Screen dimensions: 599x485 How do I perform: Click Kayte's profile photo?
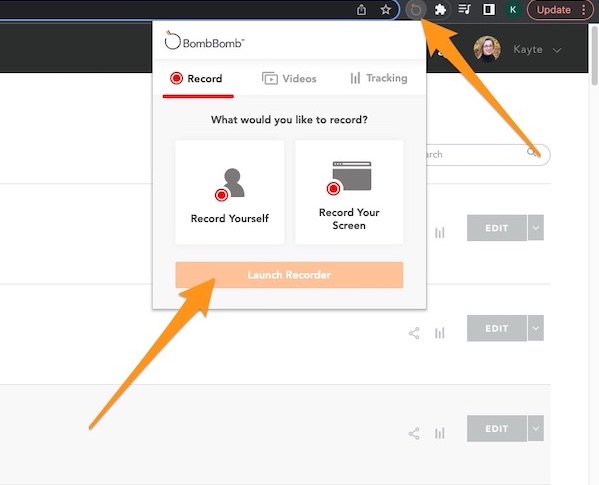pos(487,49)
